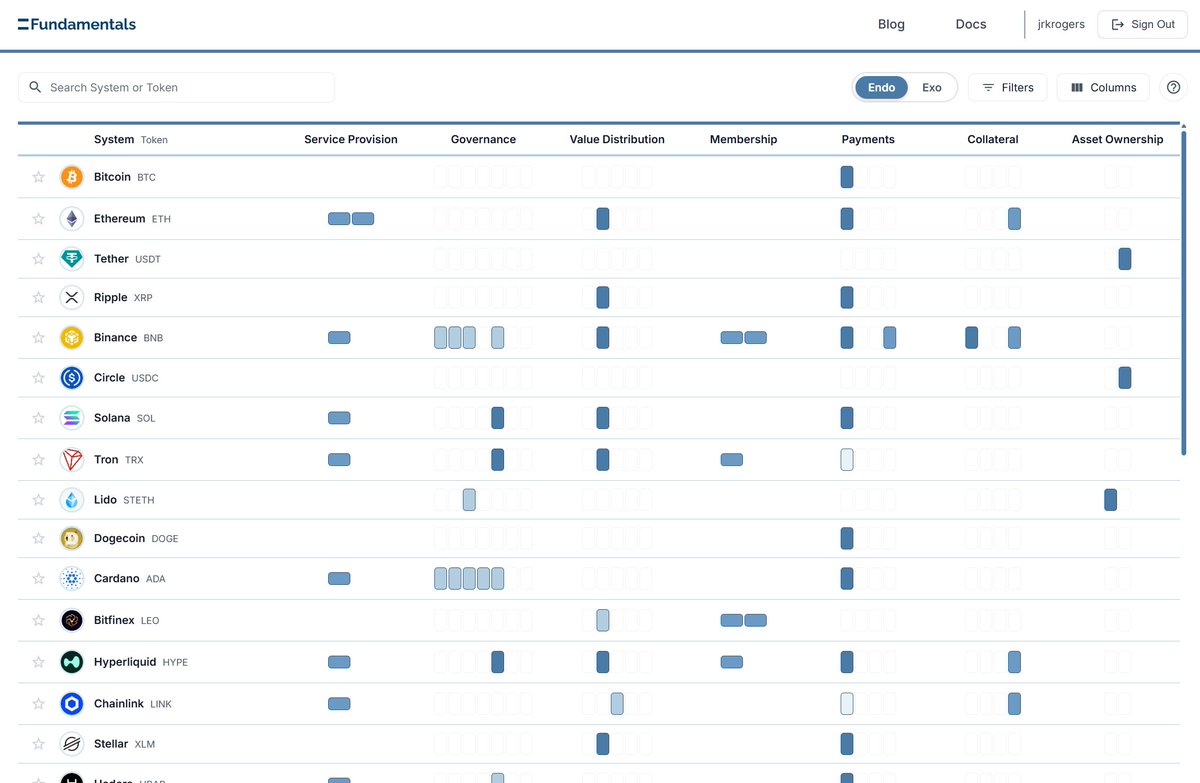The width and height of the screenshot is (1200, 783).
Task: Click the jrkrogers username
Action: 1061,24
